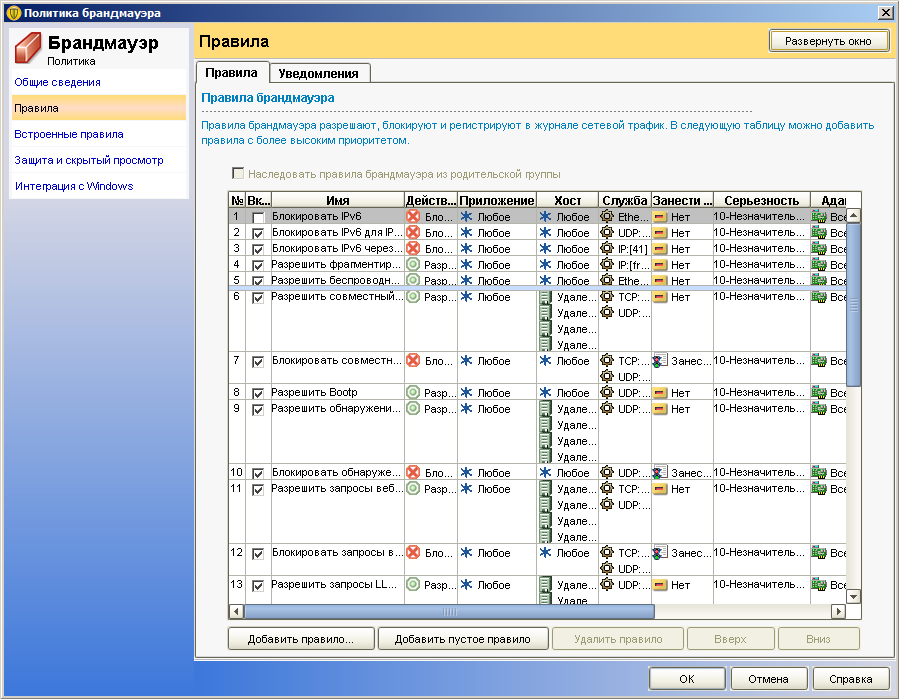Toggle the checkbox for rule 3

258,249
